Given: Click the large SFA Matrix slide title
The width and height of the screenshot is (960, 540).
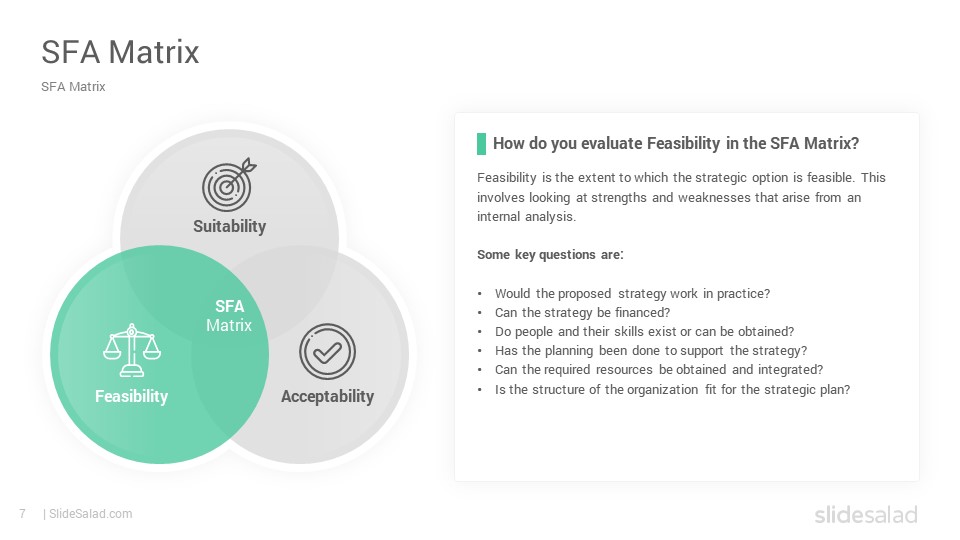Looking at the screenshot, I should 120,51.
